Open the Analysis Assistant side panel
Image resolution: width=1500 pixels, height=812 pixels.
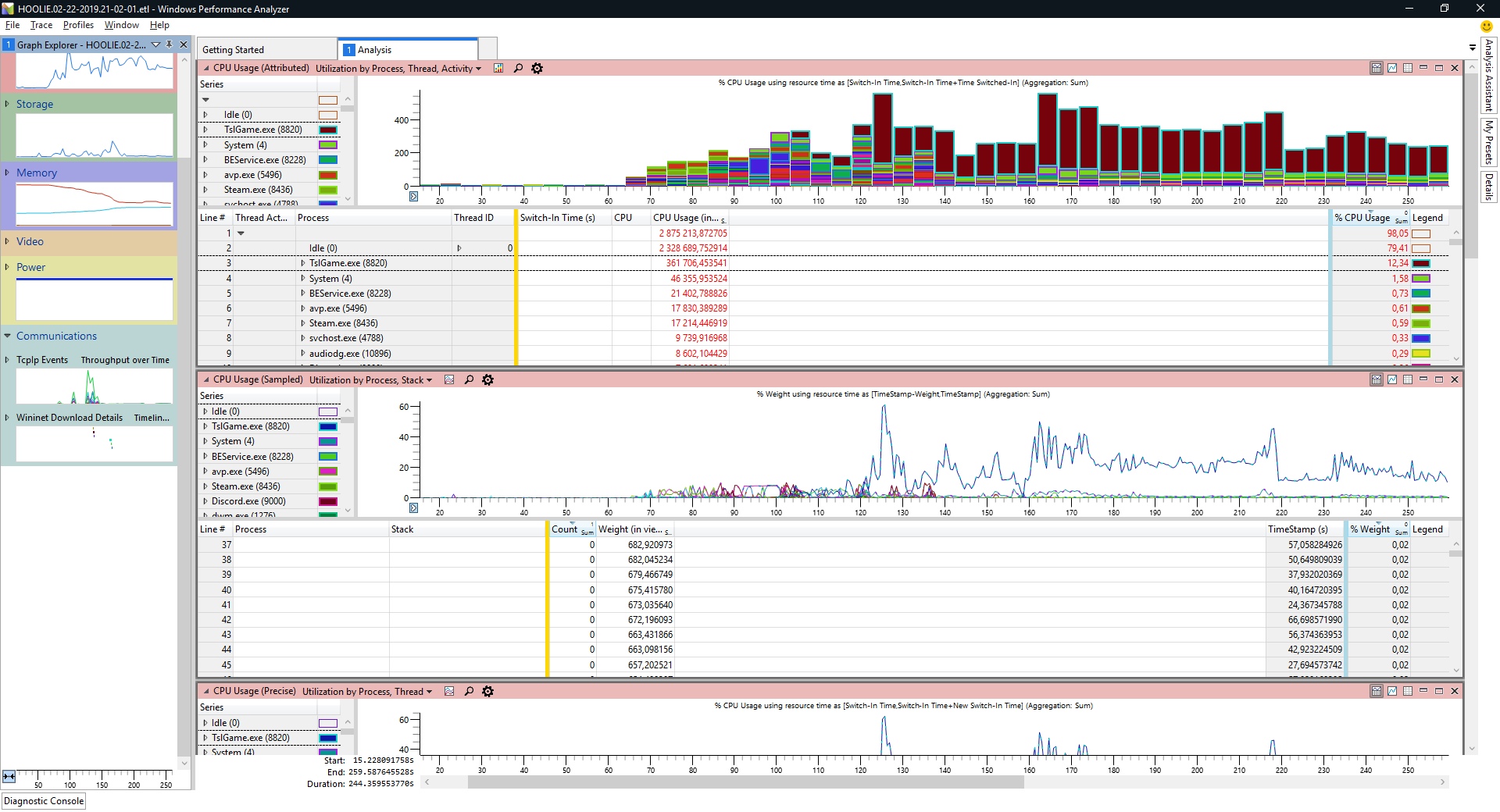1489,75
